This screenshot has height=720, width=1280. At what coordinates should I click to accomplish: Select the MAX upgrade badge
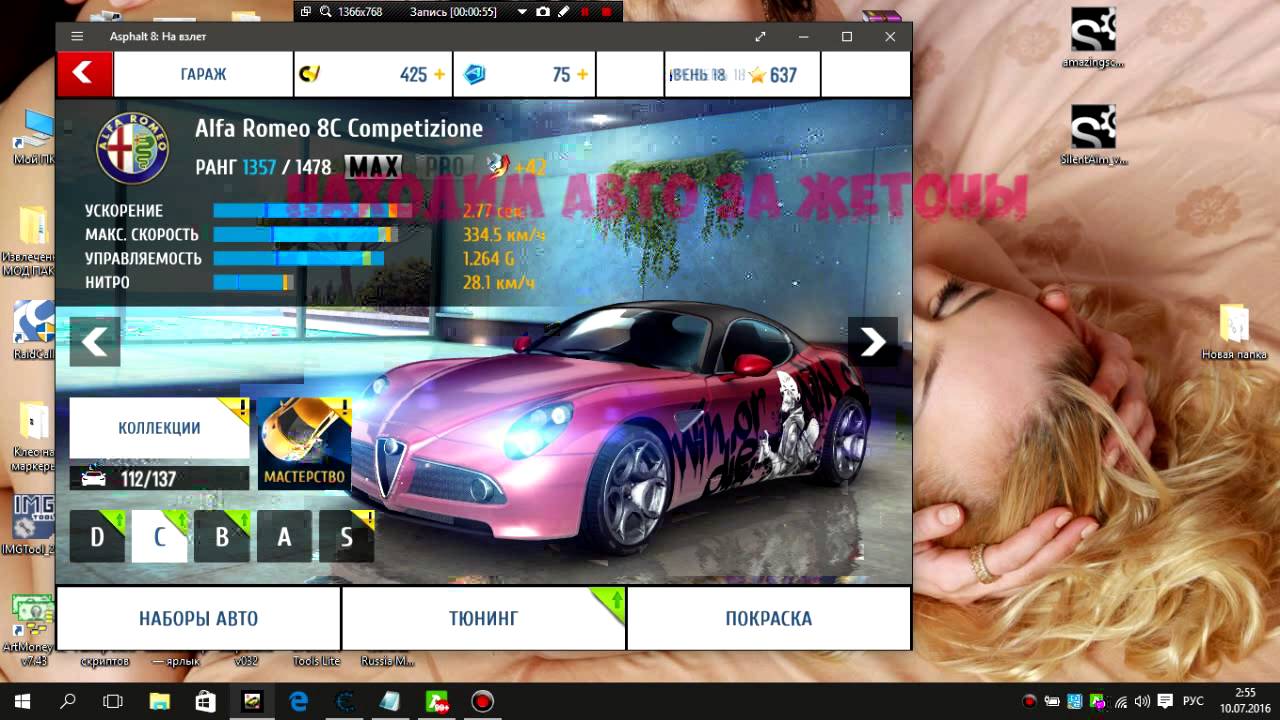(373, 166)
